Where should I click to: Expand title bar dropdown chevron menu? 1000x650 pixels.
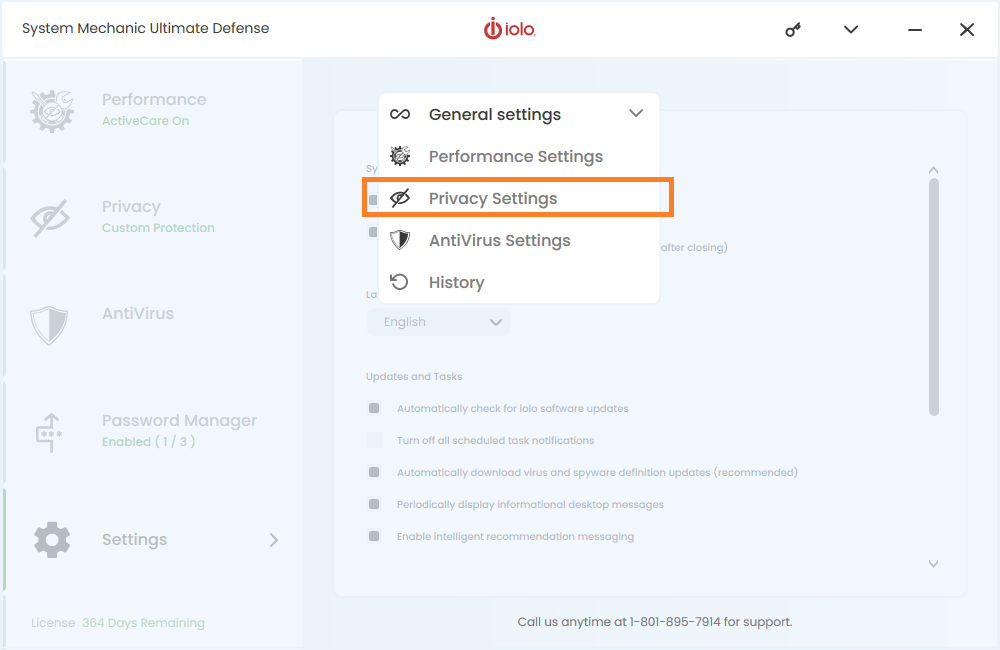(851, 29)
